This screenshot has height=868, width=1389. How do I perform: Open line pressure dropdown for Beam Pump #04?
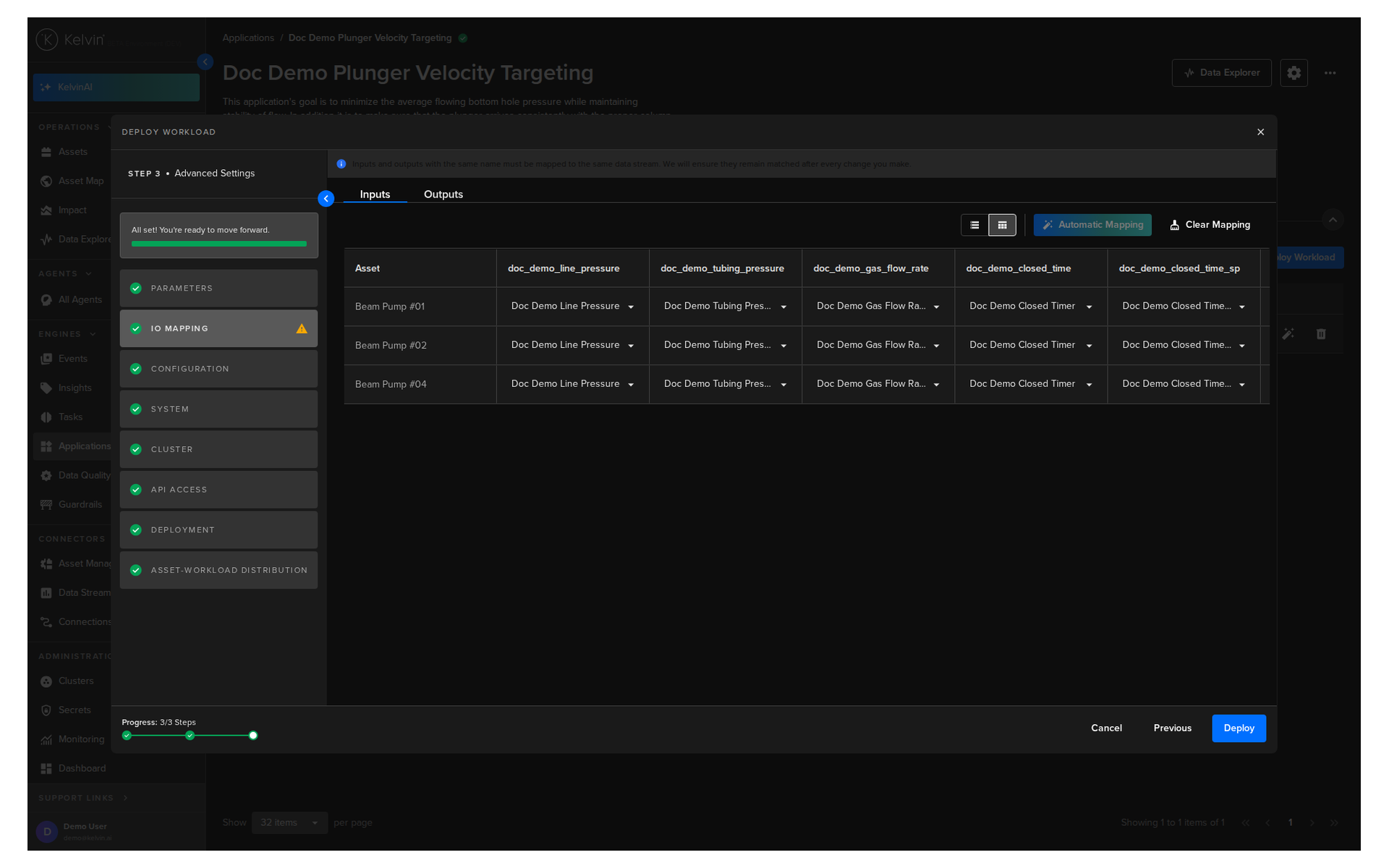pyautogui.click(x=572, y=384)
